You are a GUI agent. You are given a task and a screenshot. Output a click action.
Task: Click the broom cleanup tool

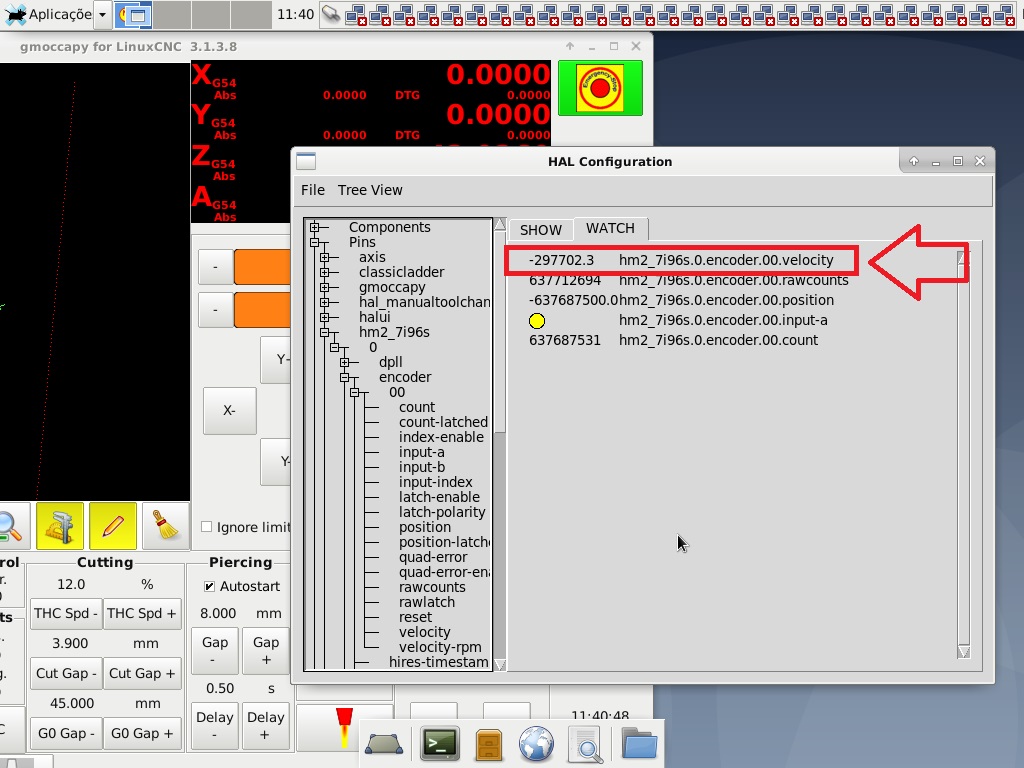[x=165, y=527]
